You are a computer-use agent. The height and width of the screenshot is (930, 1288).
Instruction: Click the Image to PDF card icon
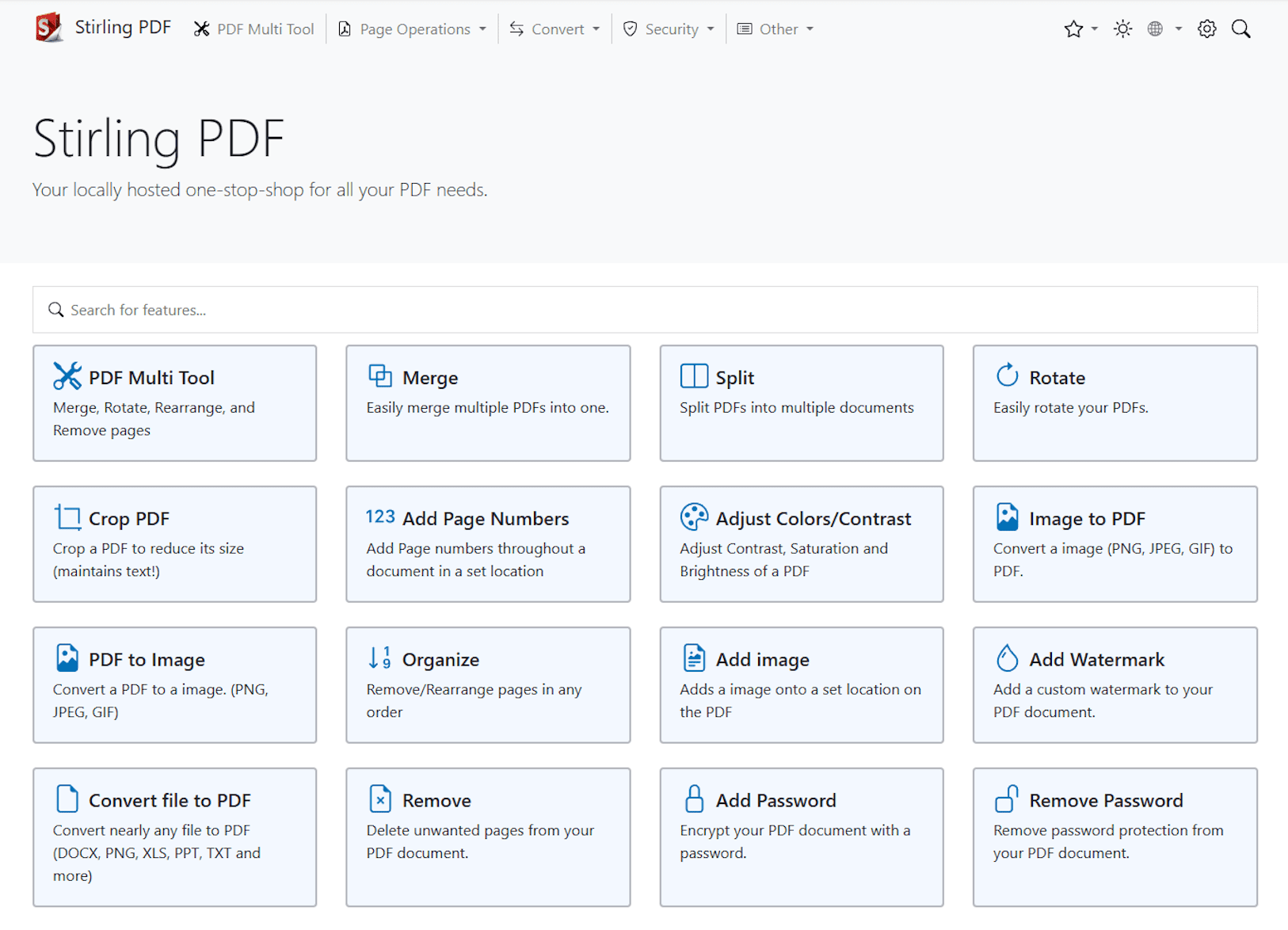(1008, 516)
